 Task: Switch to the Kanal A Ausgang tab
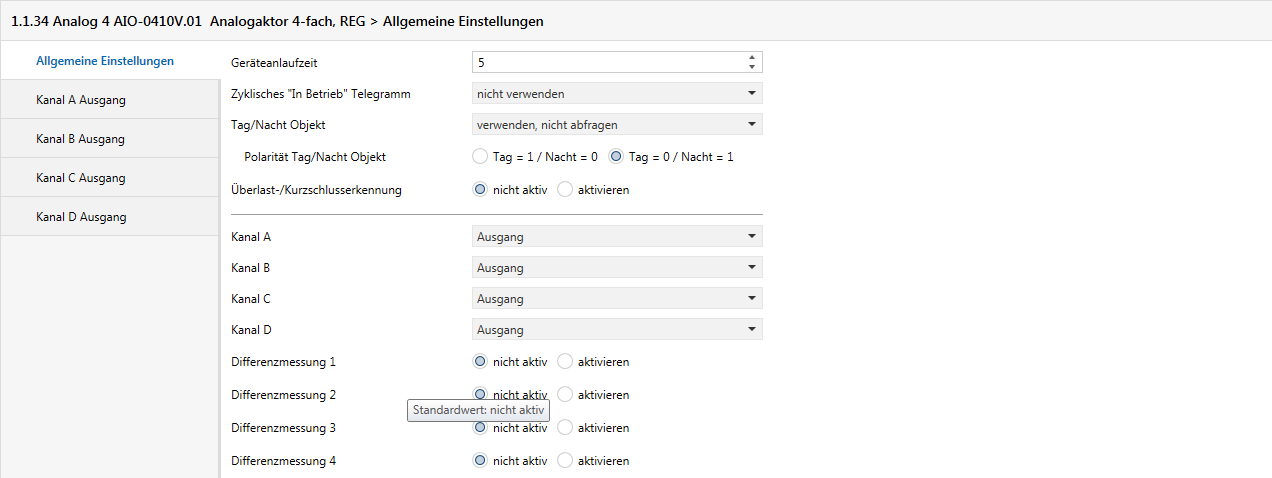click(80, 100)
